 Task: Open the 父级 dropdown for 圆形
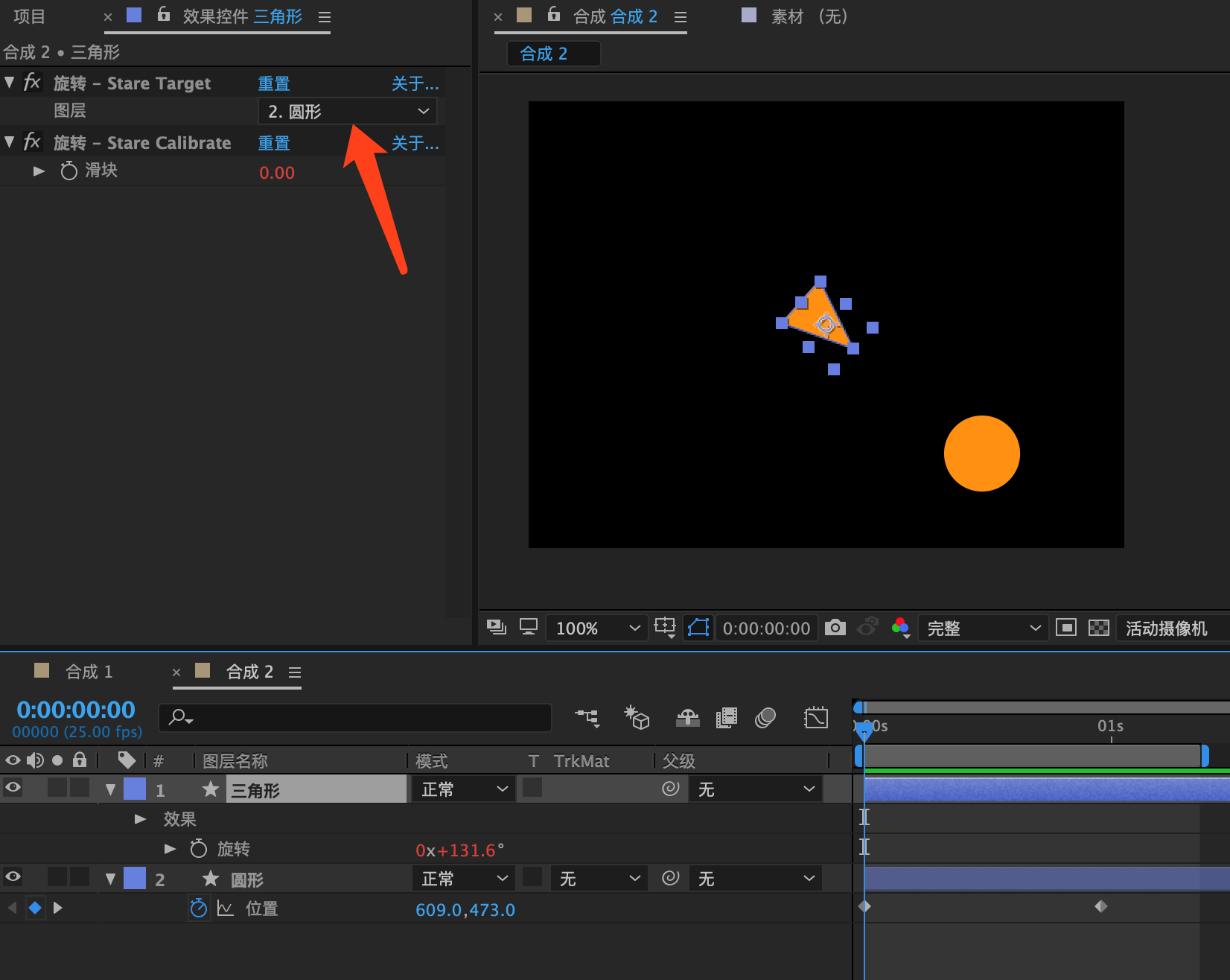point(756,879)
